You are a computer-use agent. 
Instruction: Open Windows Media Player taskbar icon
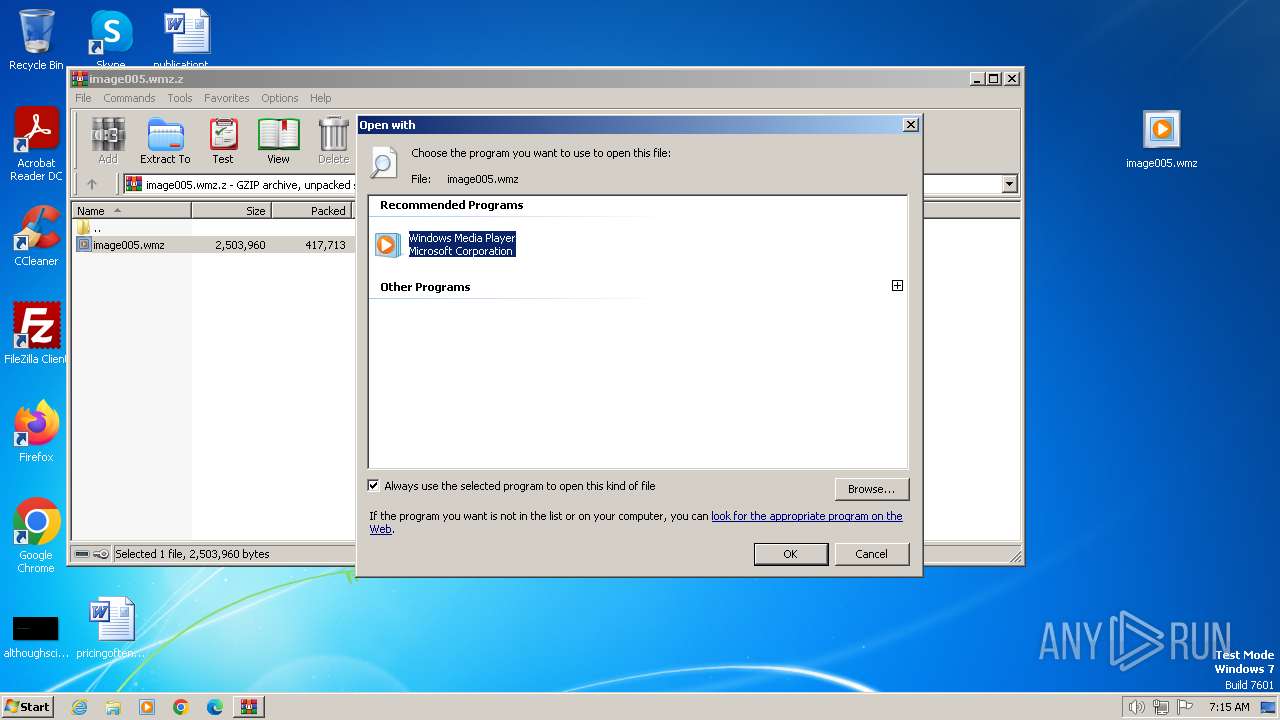tap(147, 707)
